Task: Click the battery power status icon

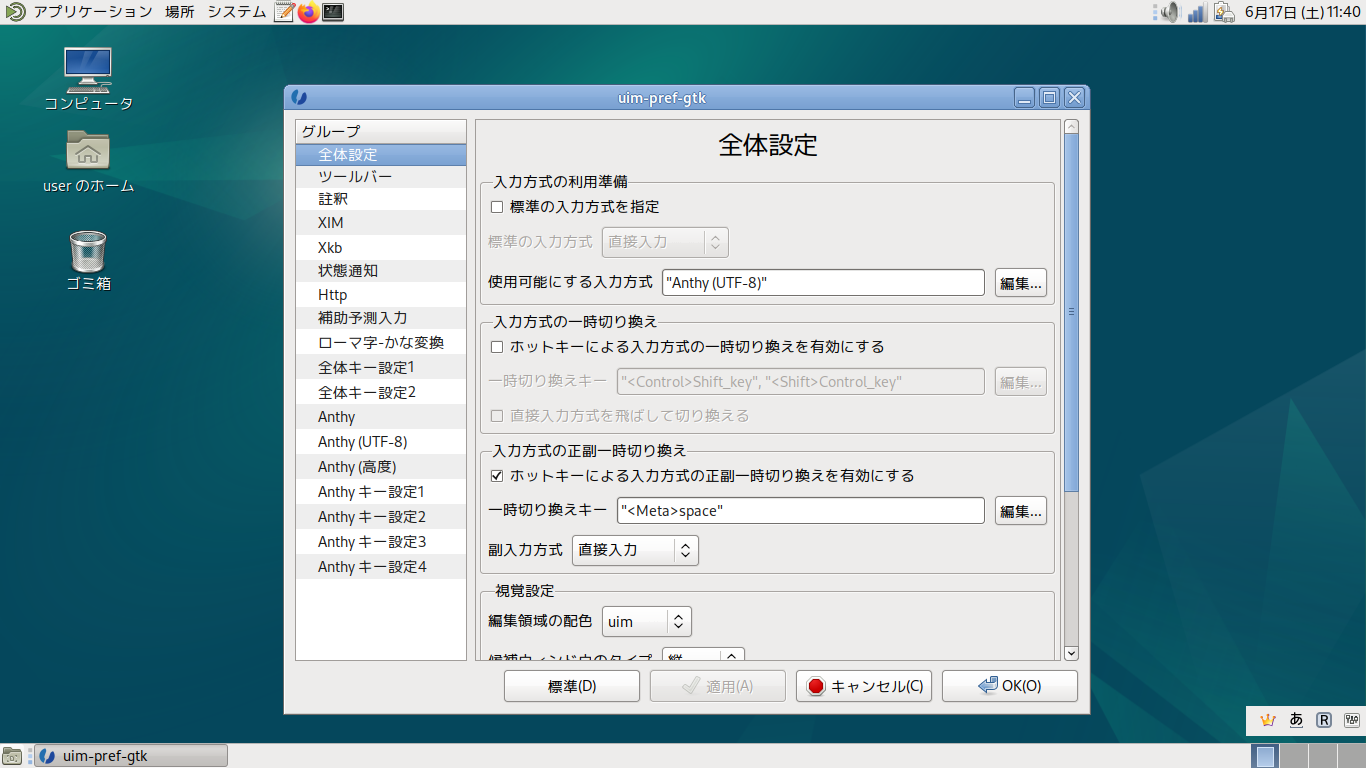Action: [1224, 12]
